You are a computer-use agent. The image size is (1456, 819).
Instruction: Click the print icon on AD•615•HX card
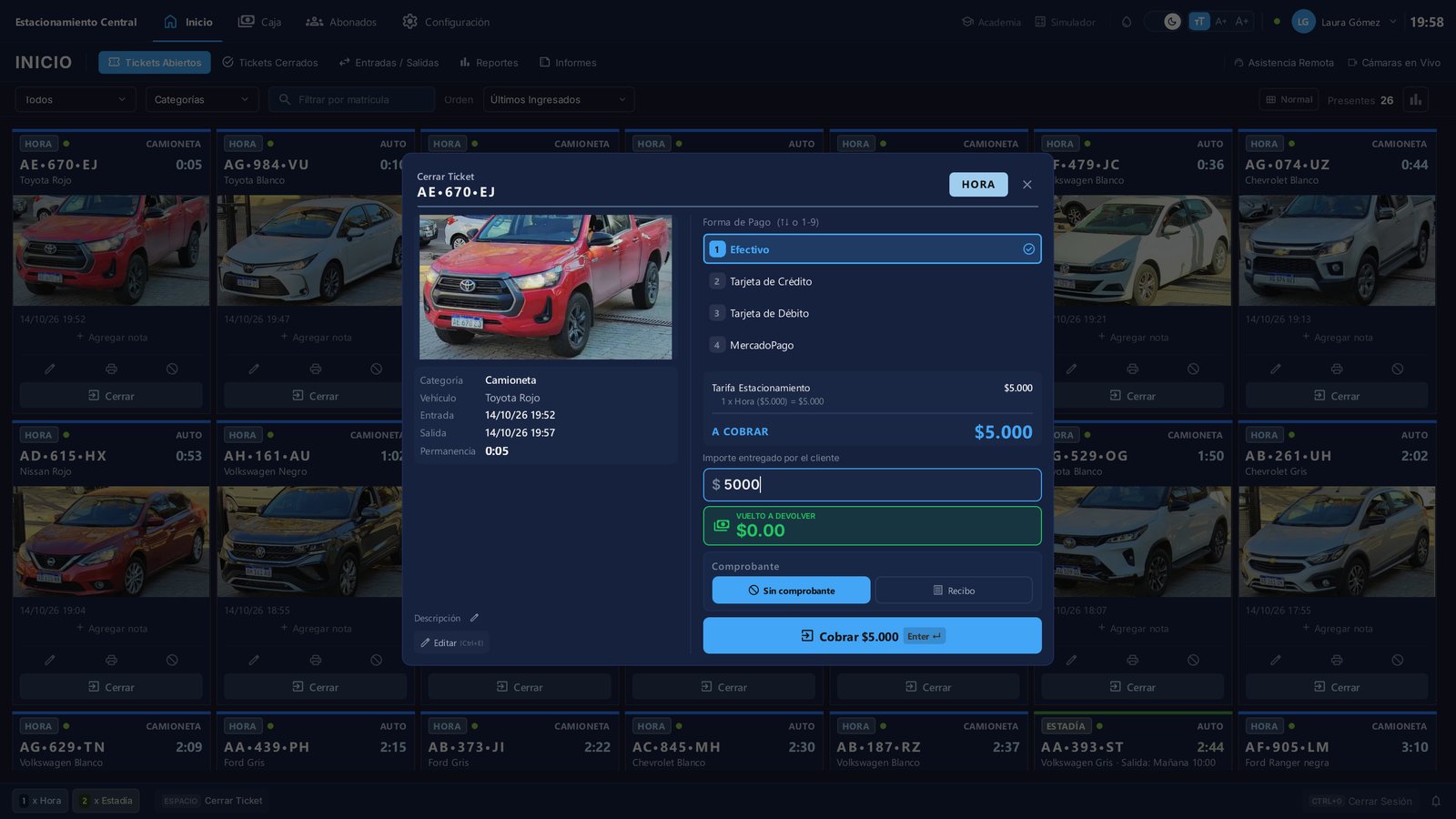pyautogui.click(x=111, y=660)
